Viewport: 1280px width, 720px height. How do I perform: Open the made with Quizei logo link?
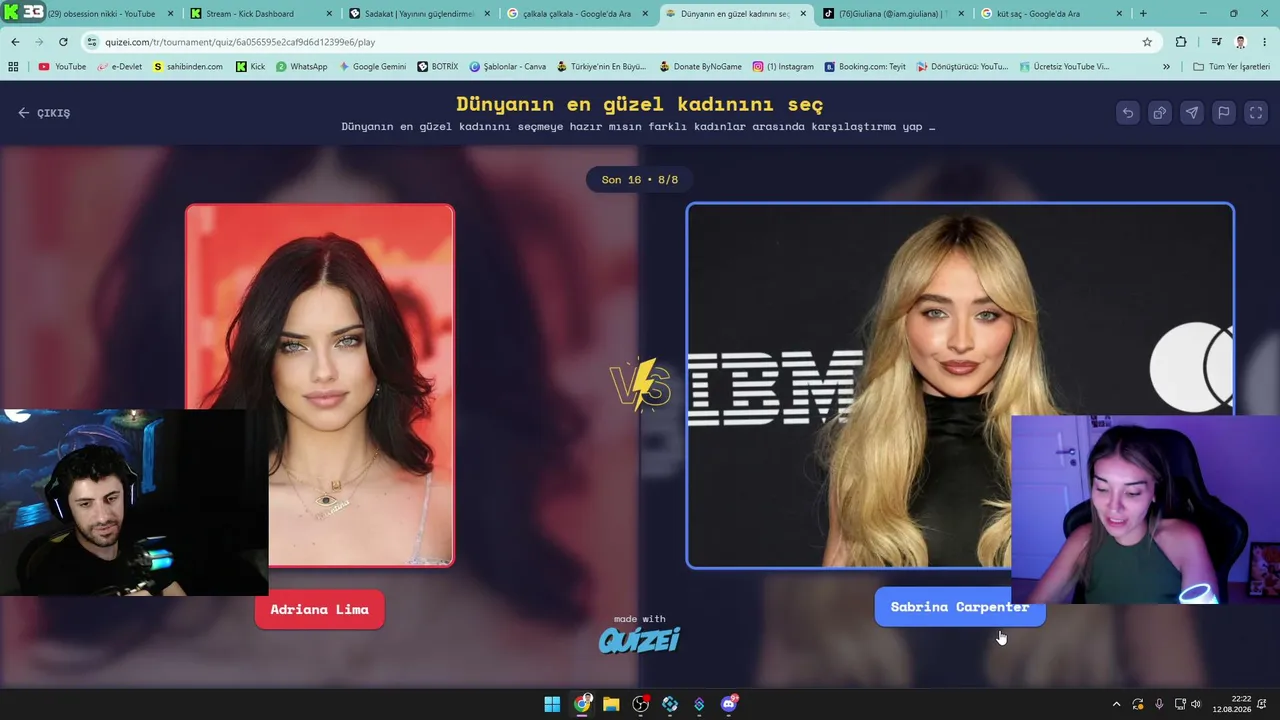(x=640, y=634)
